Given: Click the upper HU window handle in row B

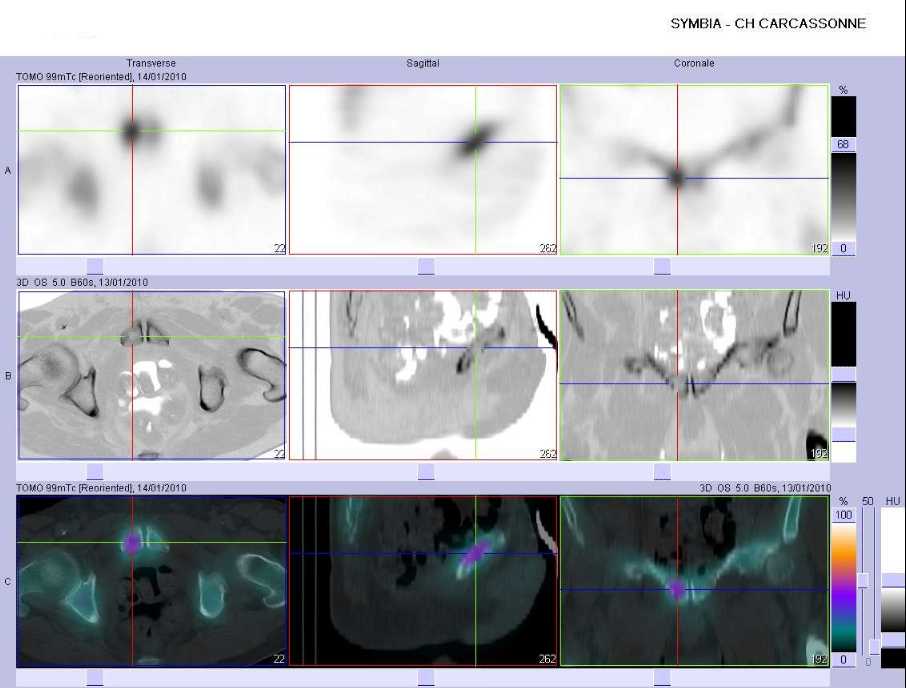Looking at the screenshot, I should [844, 374].
